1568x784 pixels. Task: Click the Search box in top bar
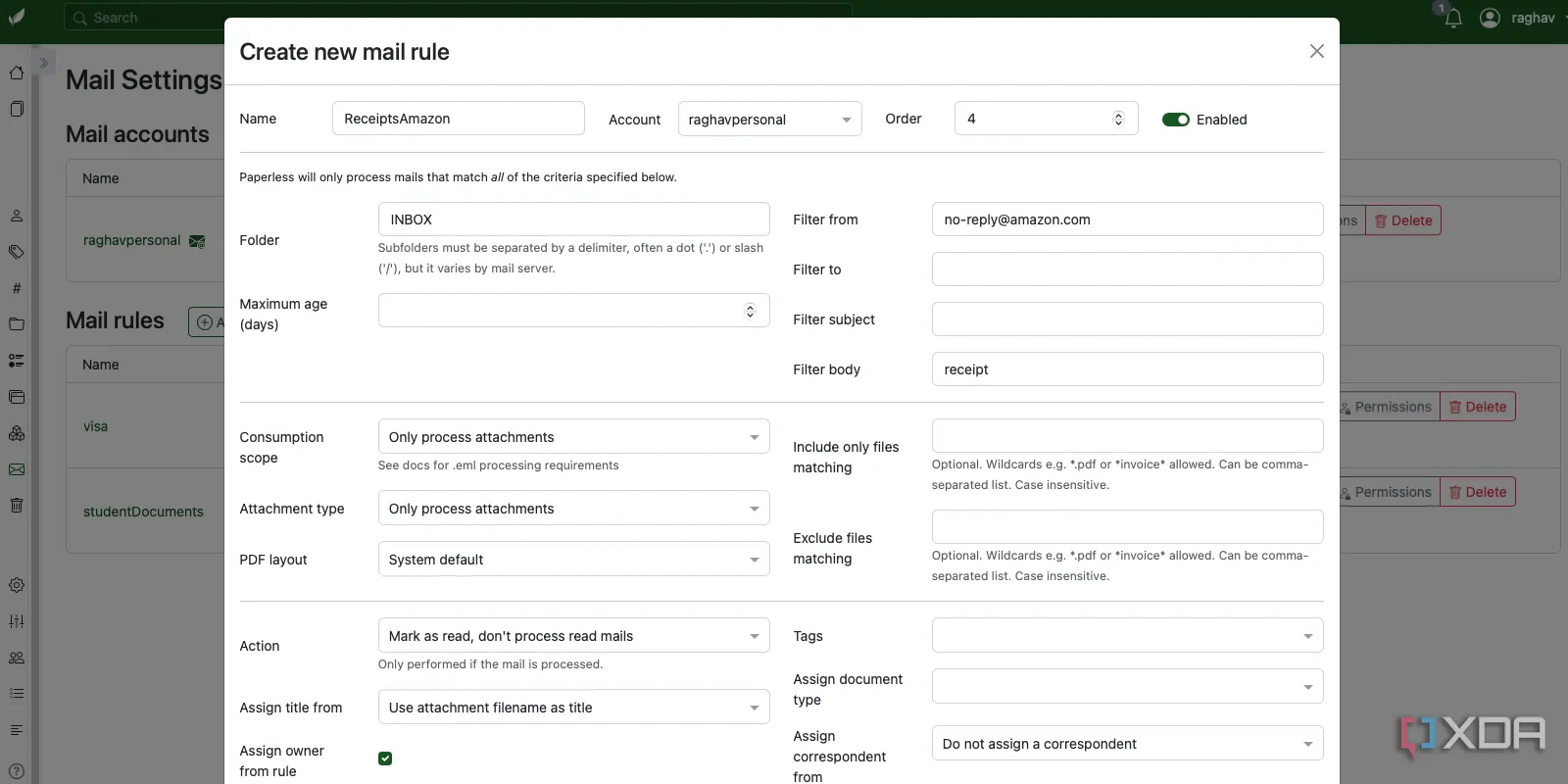458,18
